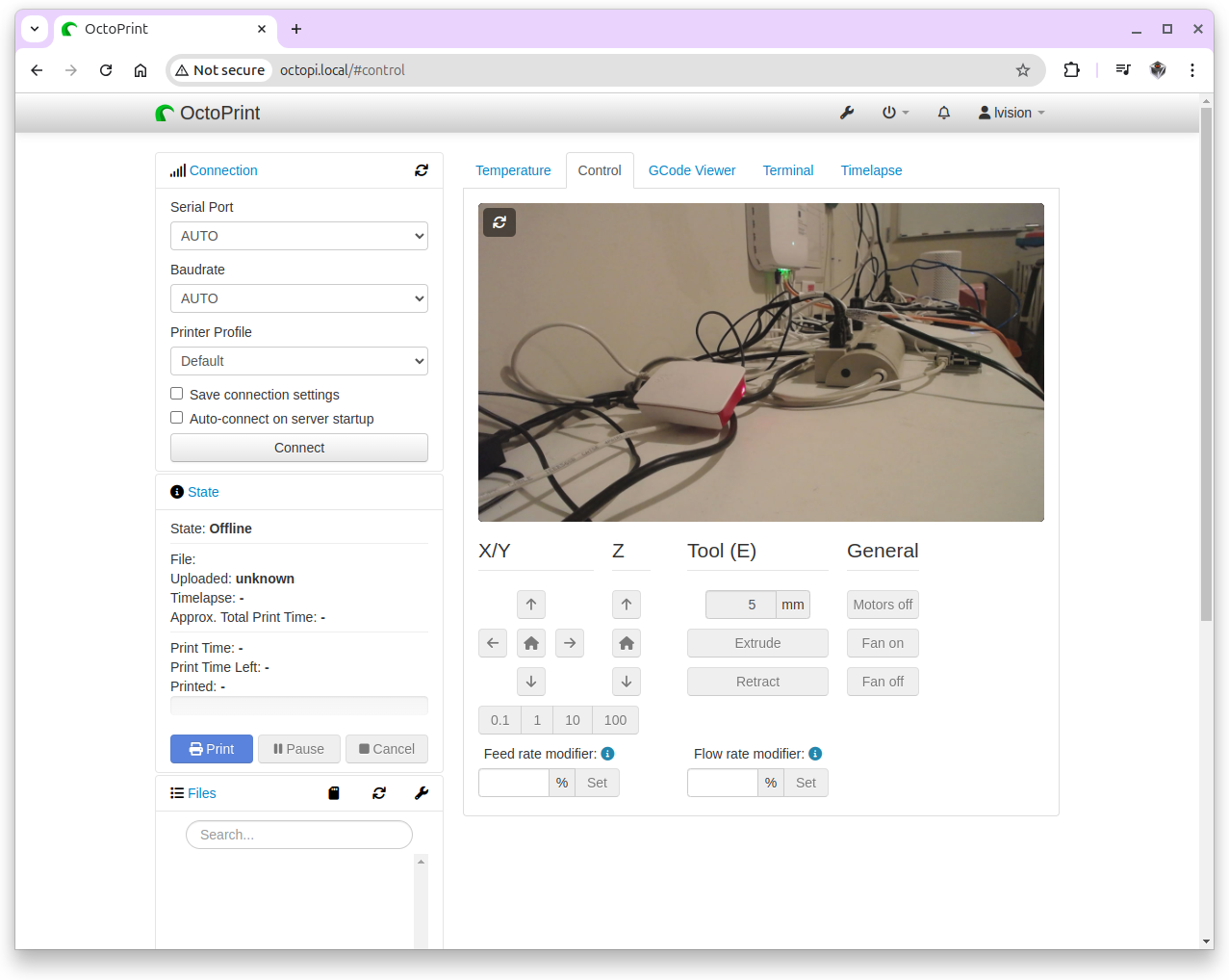
Task: Click the SD card icon in Files
Action: pyautogui.click(x=334, y=793)
